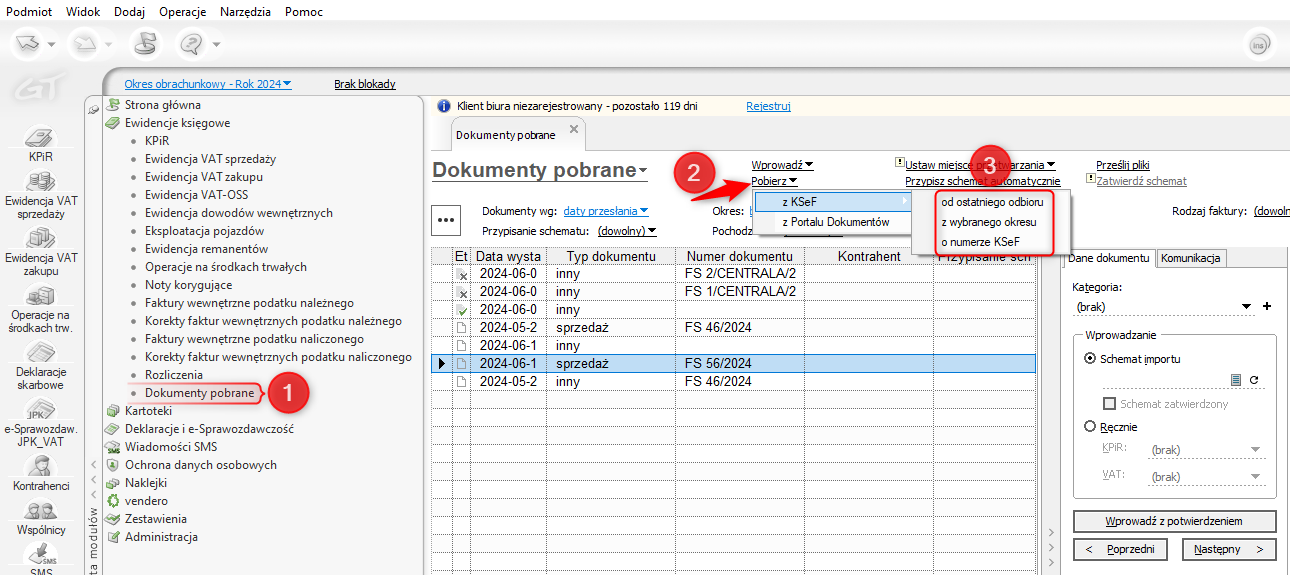The height and width of the screenshot is (575, 1290).
Task: Click Wprowadź z potwierdzeniem button
Action: tap(1174, 521)
